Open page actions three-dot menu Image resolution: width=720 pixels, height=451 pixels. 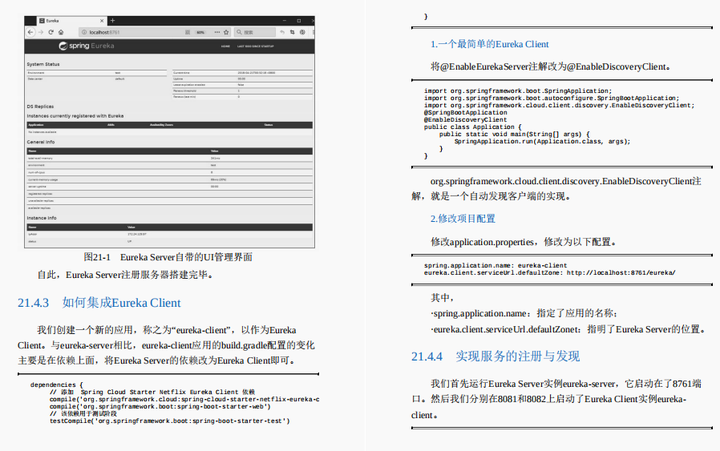pyautogui.click(x=217, y=32)
